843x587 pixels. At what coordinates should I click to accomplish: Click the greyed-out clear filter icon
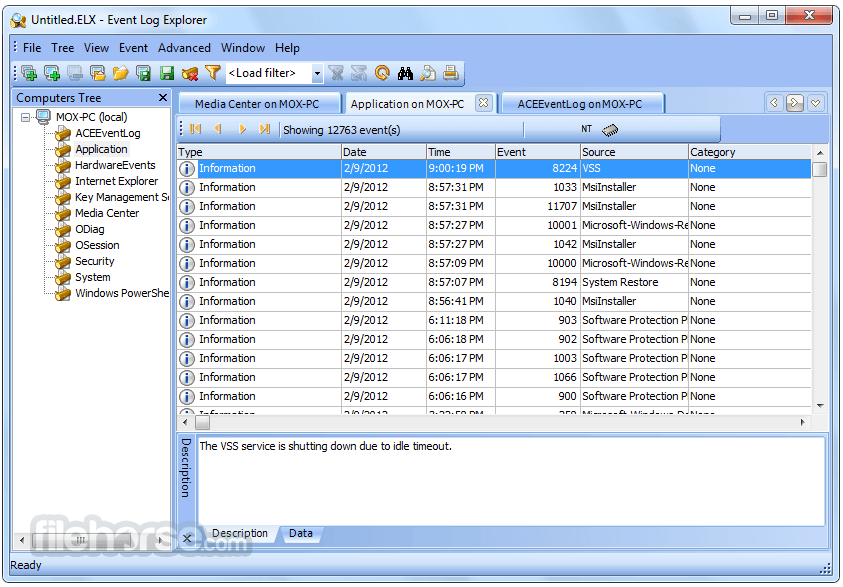tap(337, 73)
